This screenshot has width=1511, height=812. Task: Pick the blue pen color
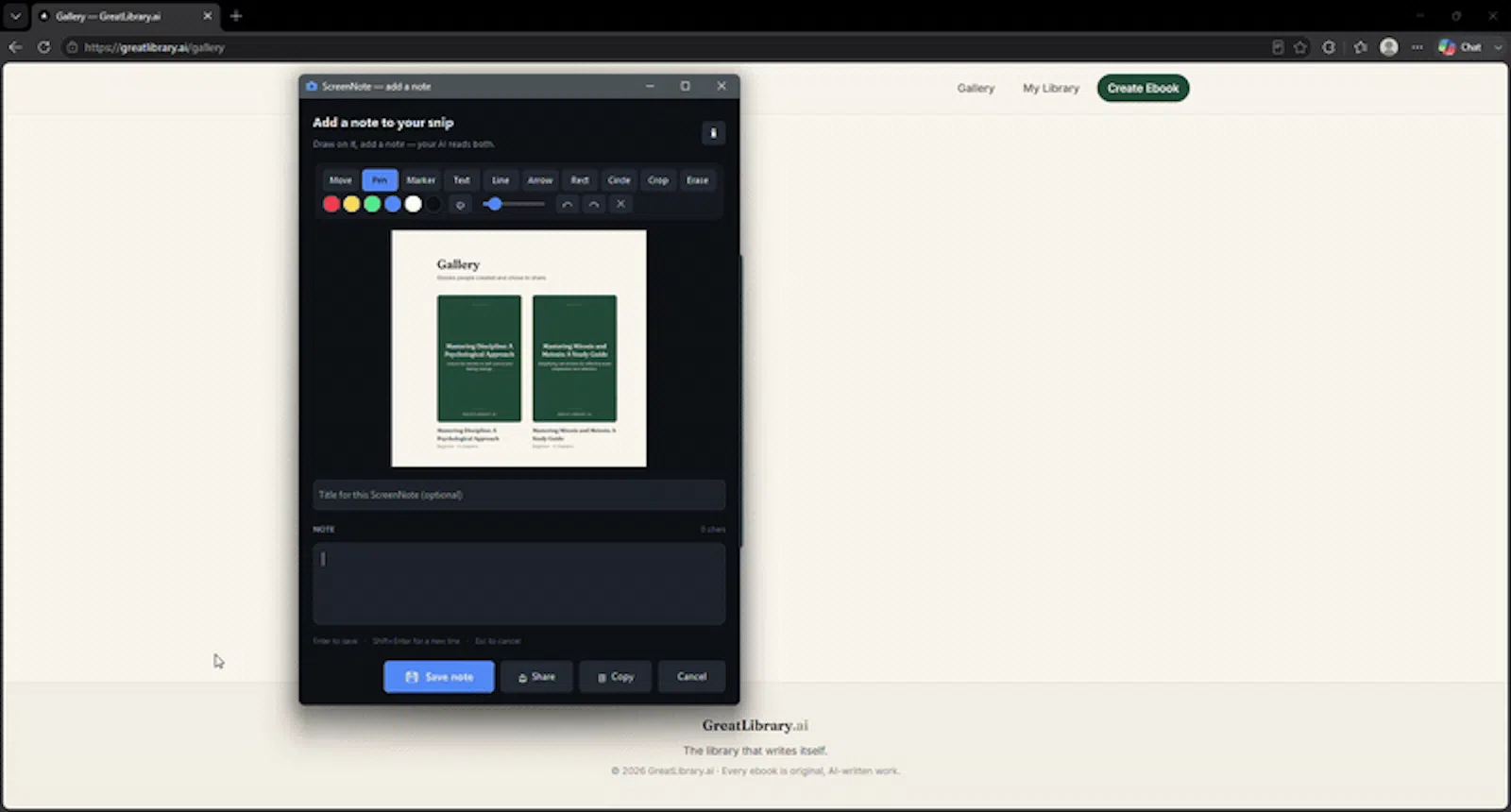[393, 204]
